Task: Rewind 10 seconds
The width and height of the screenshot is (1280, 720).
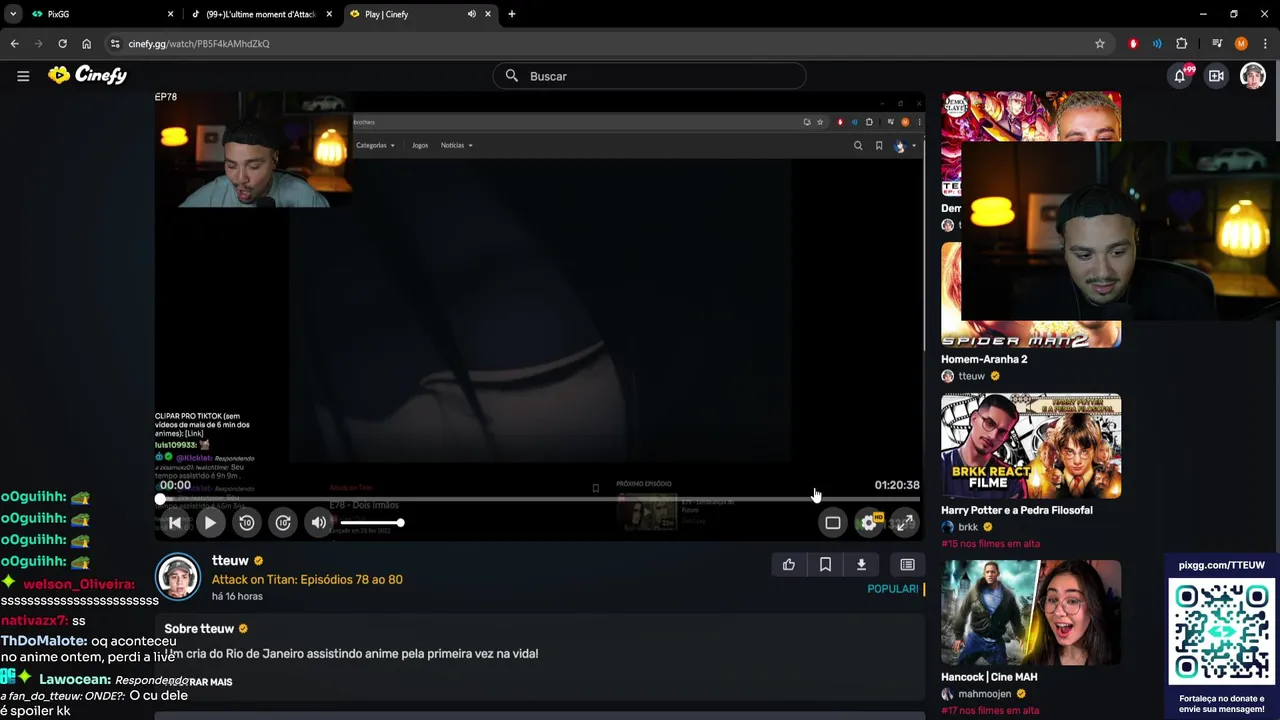Action: (x=247, y=522)
